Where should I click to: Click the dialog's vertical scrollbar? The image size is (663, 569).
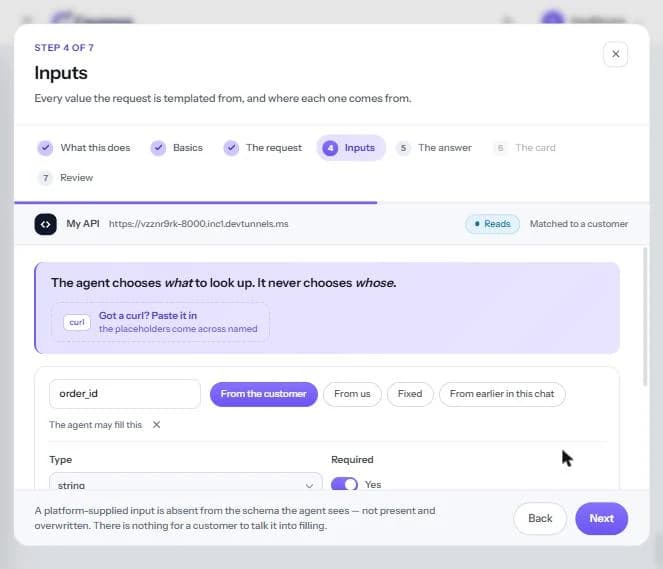pos(645,317)
